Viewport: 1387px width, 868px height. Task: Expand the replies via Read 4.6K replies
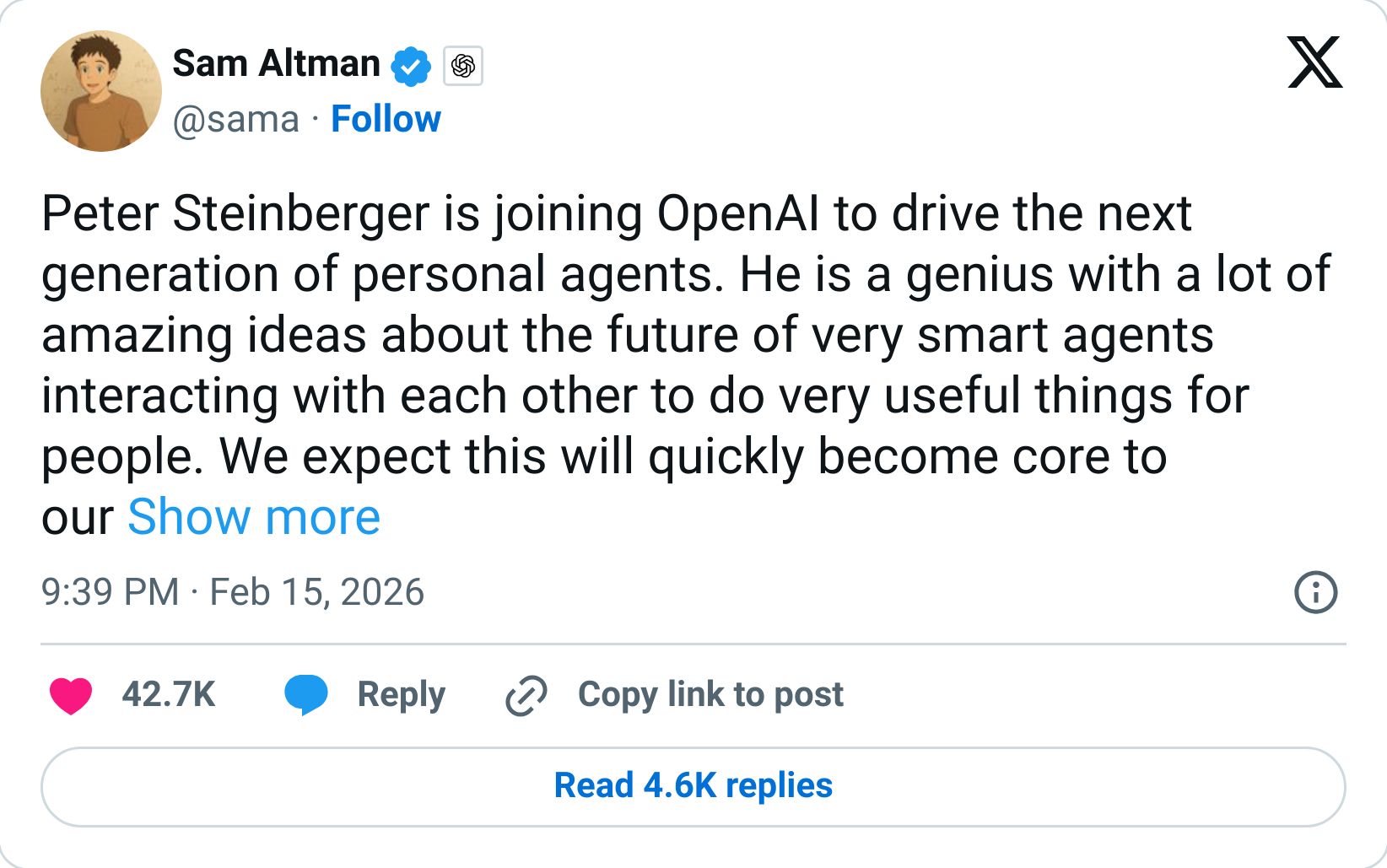(692, 785)
